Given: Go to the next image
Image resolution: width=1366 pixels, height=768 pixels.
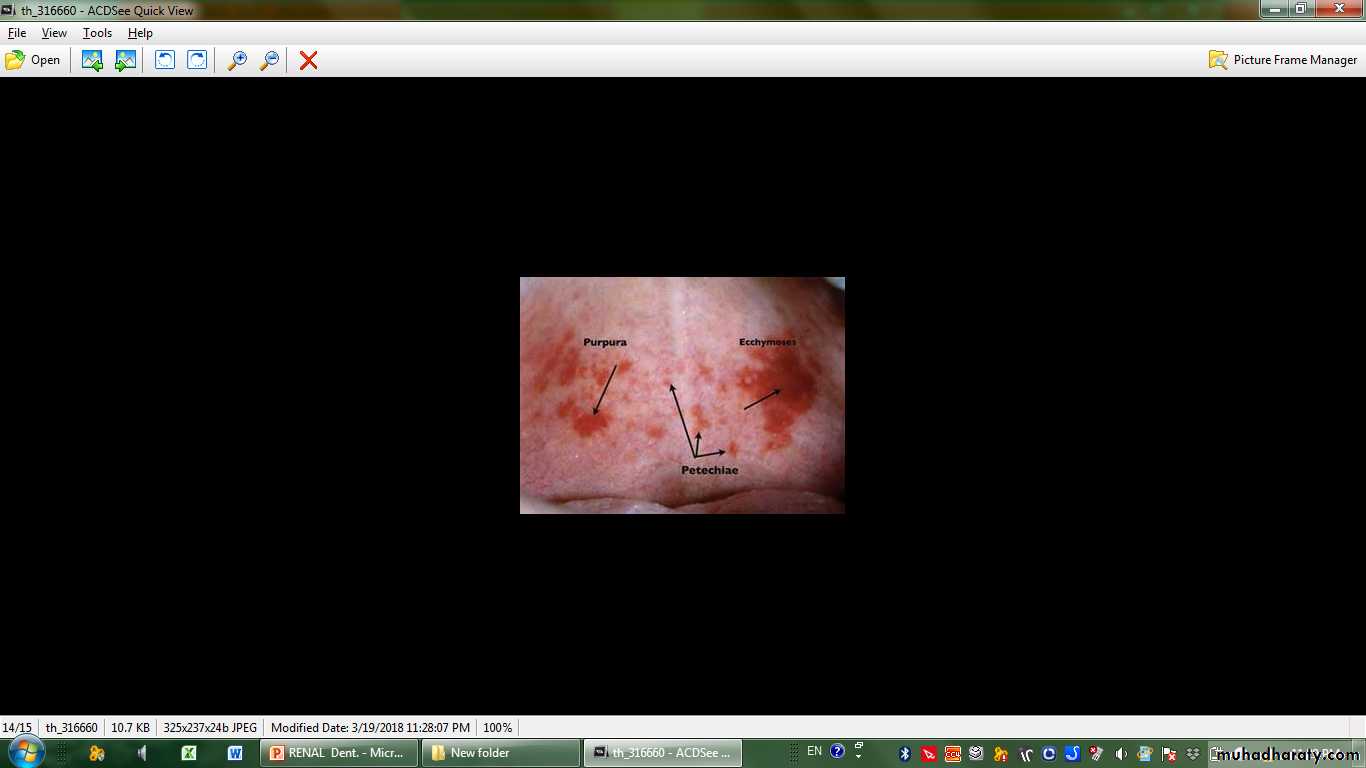Looking at the screenshot, I should tap(125, 60).
